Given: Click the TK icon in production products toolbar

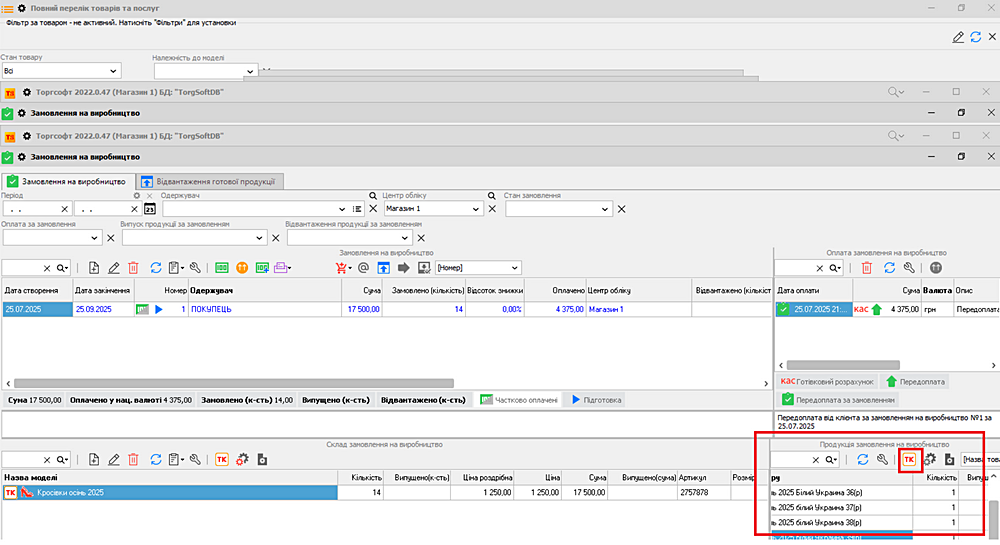Looking at the screenshot, I should click(x=909, y=459).
